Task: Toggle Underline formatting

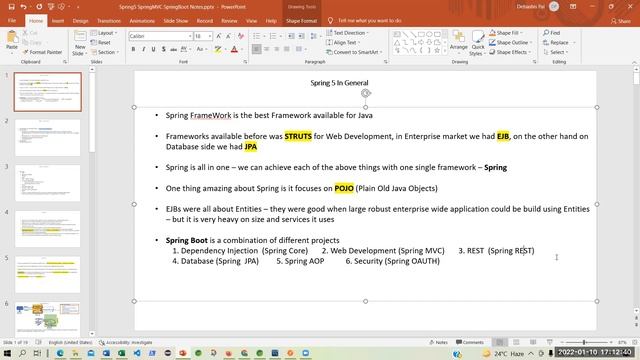Action: tap(153, 49)
